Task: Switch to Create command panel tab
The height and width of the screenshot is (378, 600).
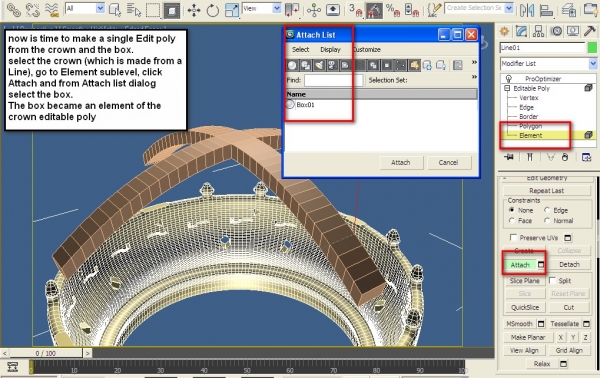Action: [504, 31]
